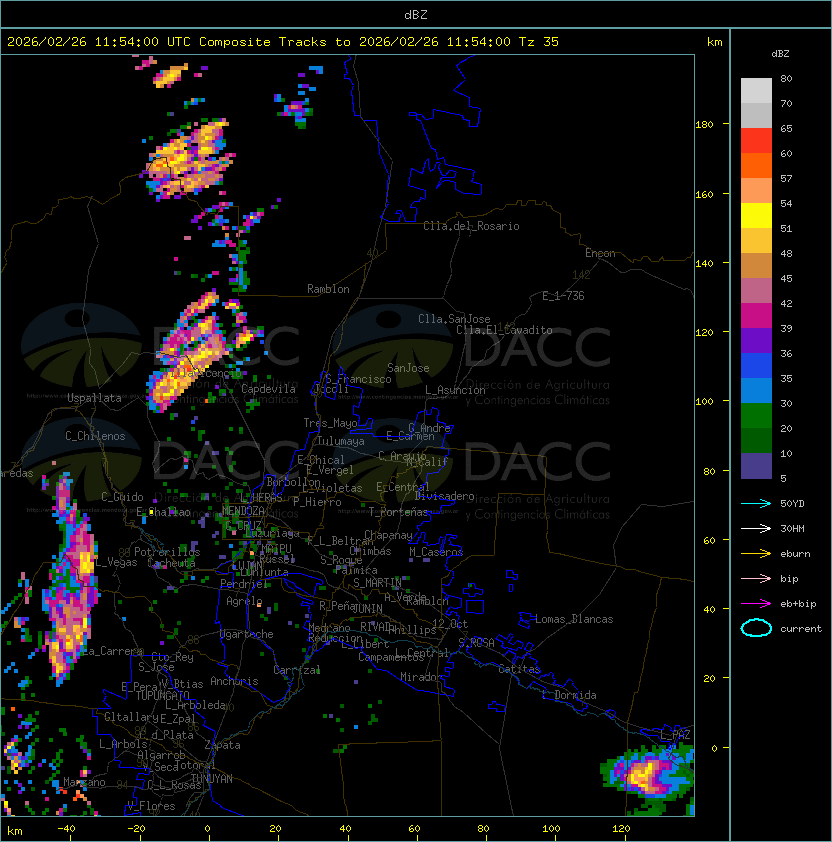Click the magenta eb+bip arrow in legend
Image resolution: width=832 pixels, height=842 pixels.
point(756,604)
